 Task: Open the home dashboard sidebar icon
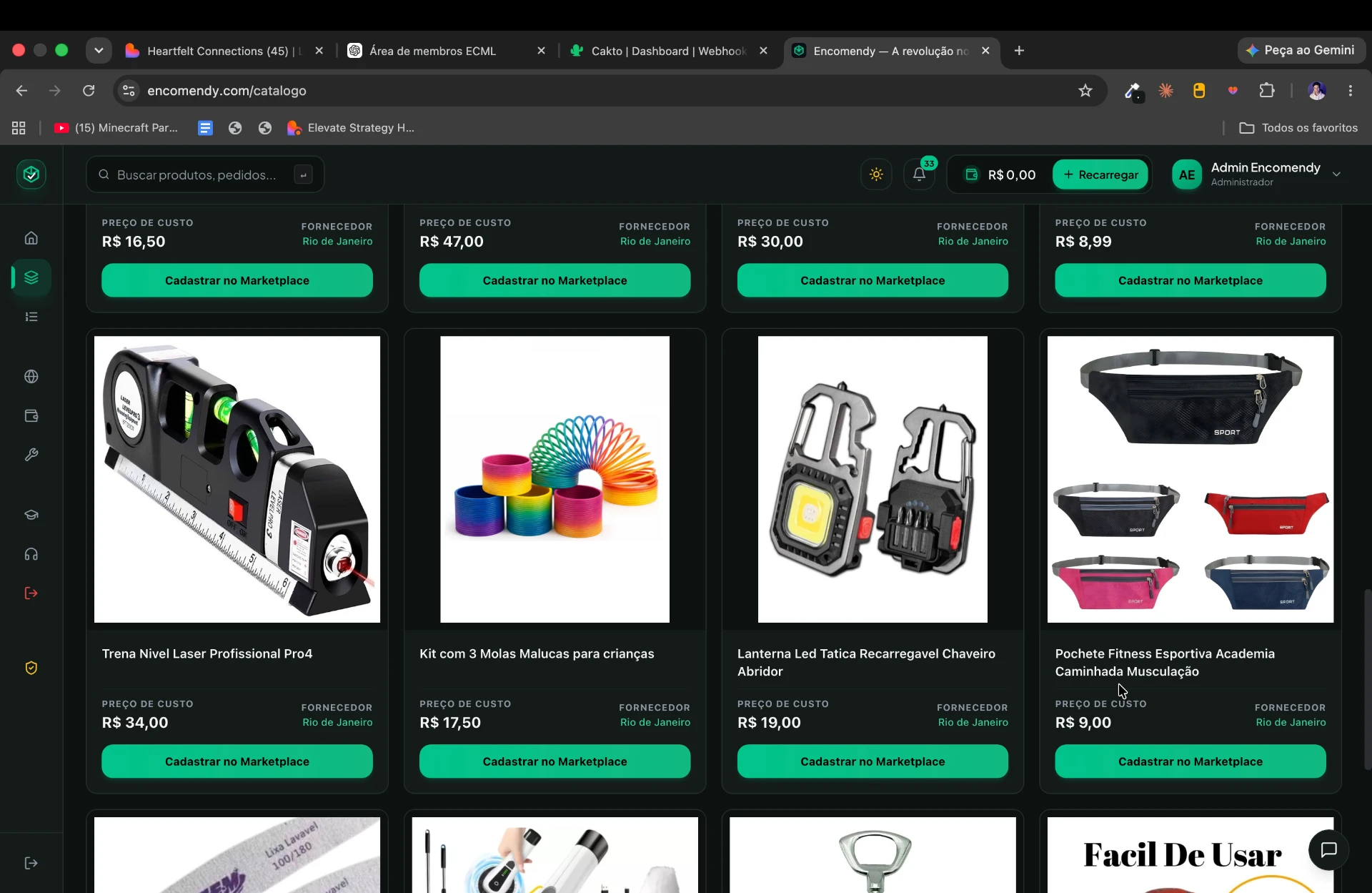coord(31,238)
